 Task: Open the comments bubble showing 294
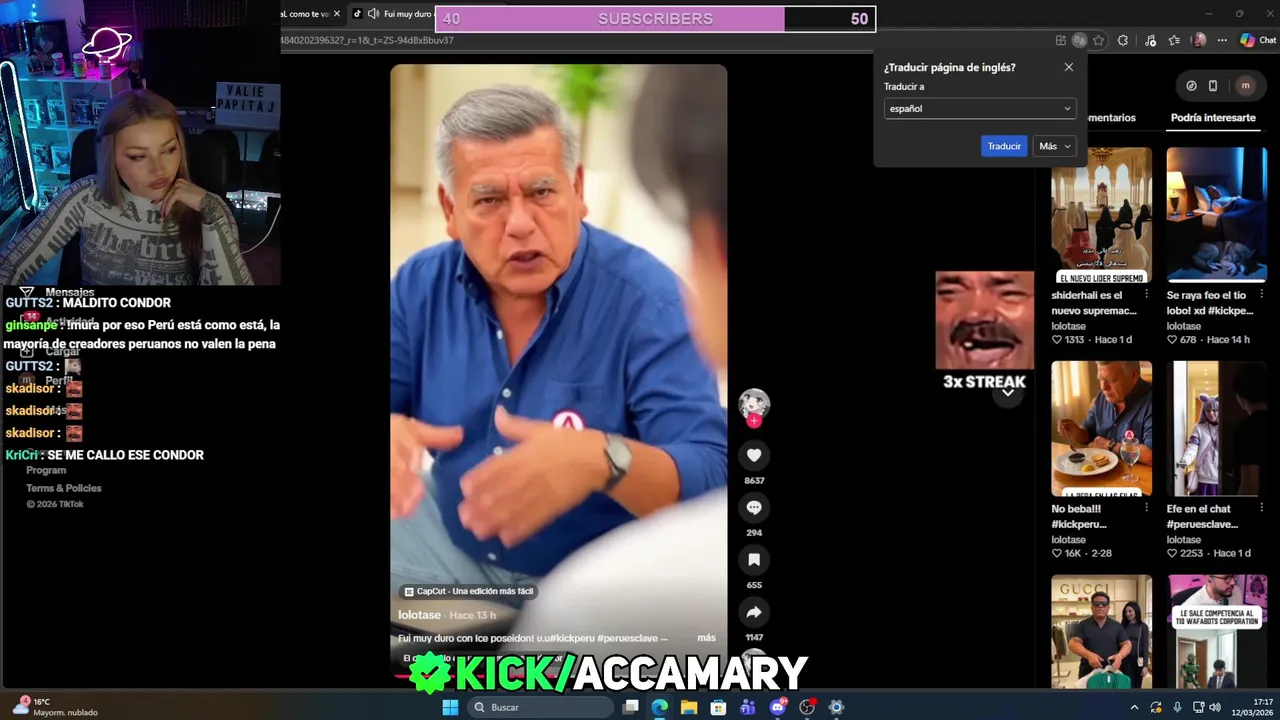[754, 508]
